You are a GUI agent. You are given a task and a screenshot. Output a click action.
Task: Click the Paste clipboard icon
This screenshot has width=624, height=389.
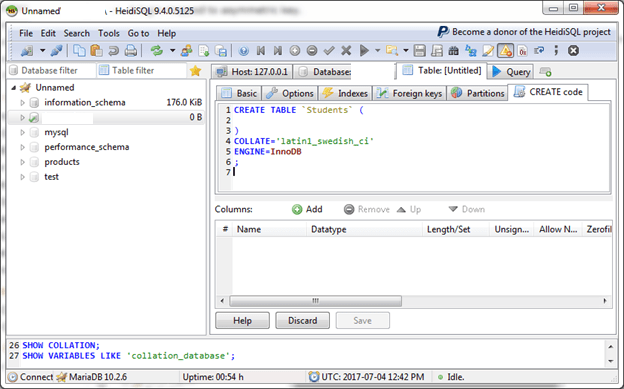click(x=96, y=51)
